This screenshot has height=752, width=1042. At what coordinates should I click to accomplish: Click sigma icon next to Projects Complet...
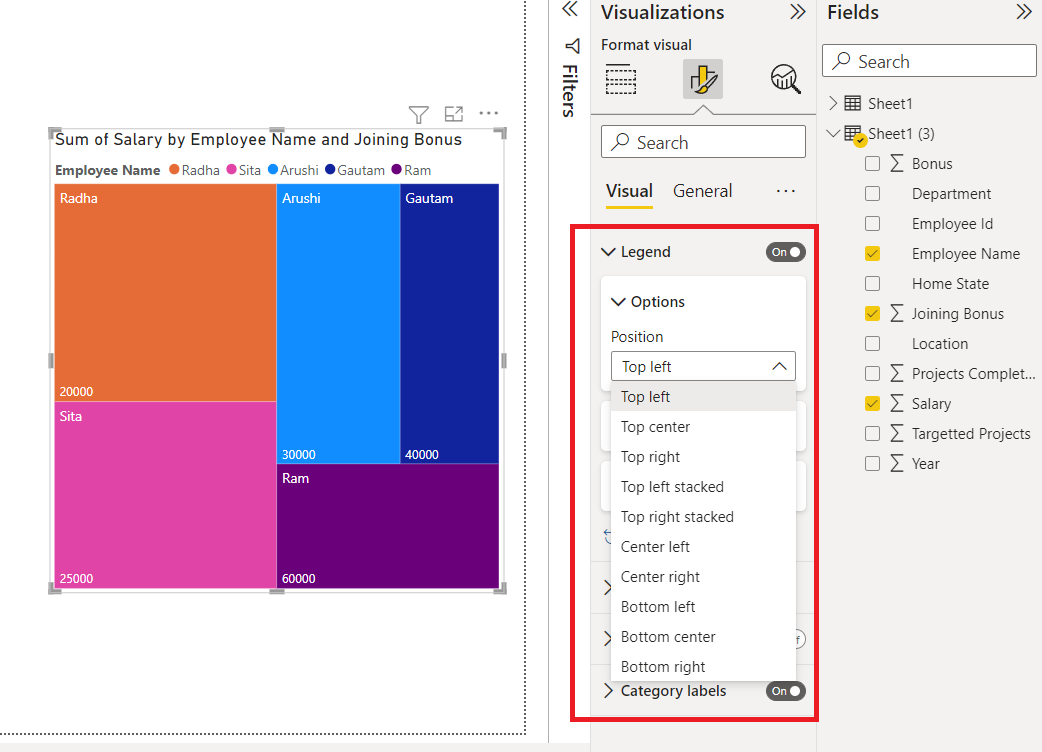896,373
